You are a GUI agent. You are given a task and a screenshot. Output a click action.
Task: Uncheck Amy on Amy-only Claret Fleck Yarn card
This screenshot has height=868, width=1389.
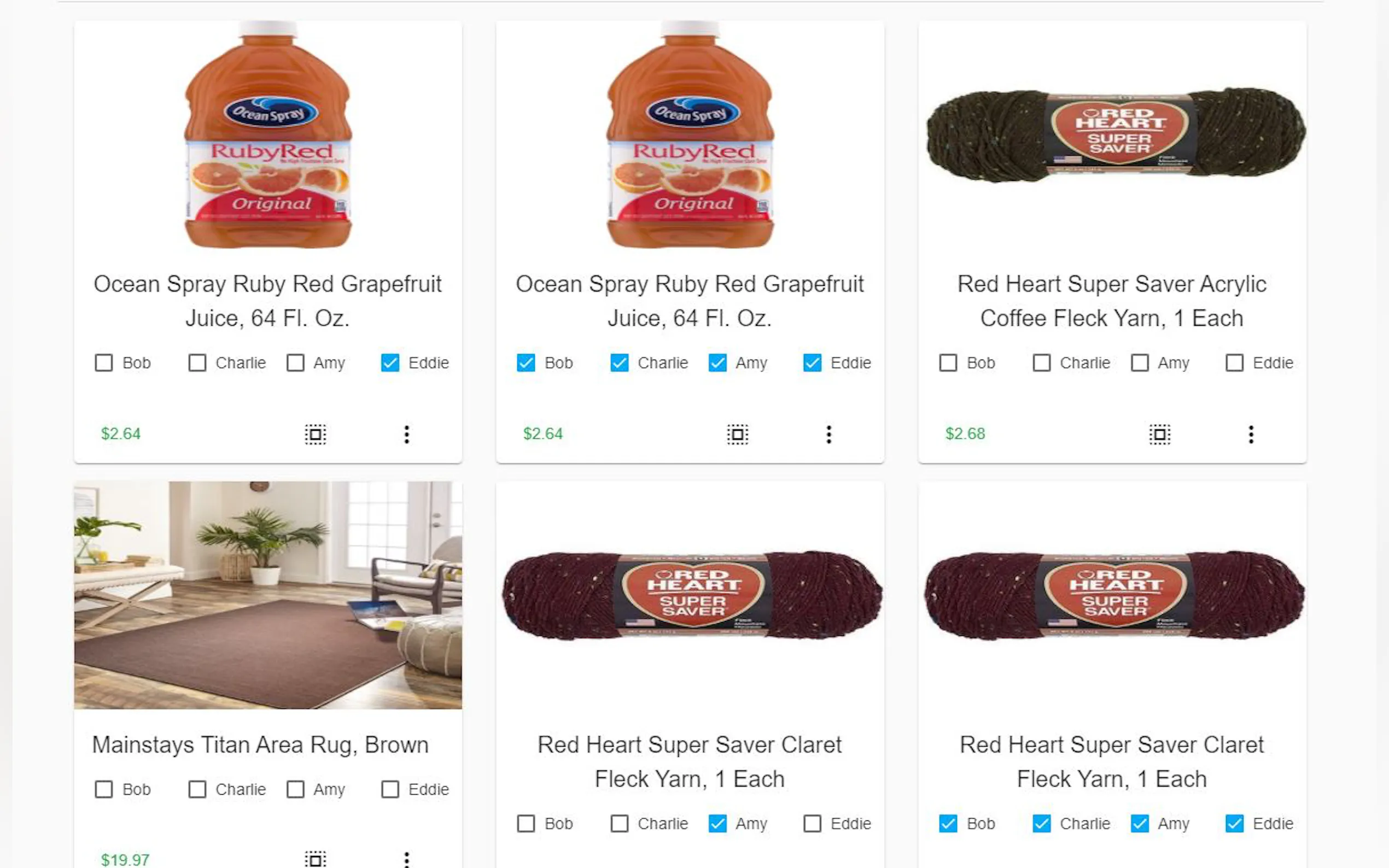click(x=718, y=824)
